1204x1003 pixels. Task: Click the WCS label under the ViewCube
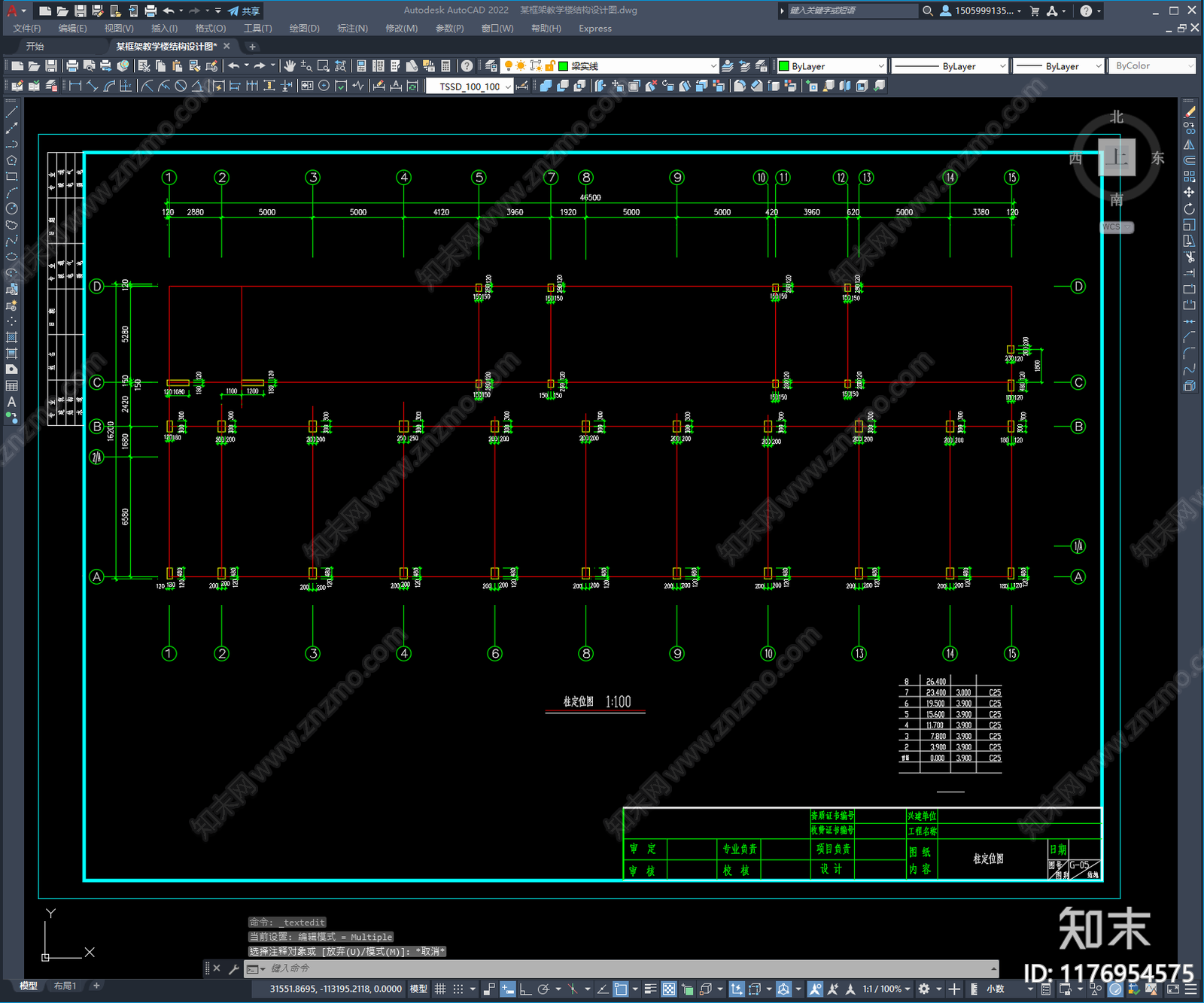click(1117, 226)
